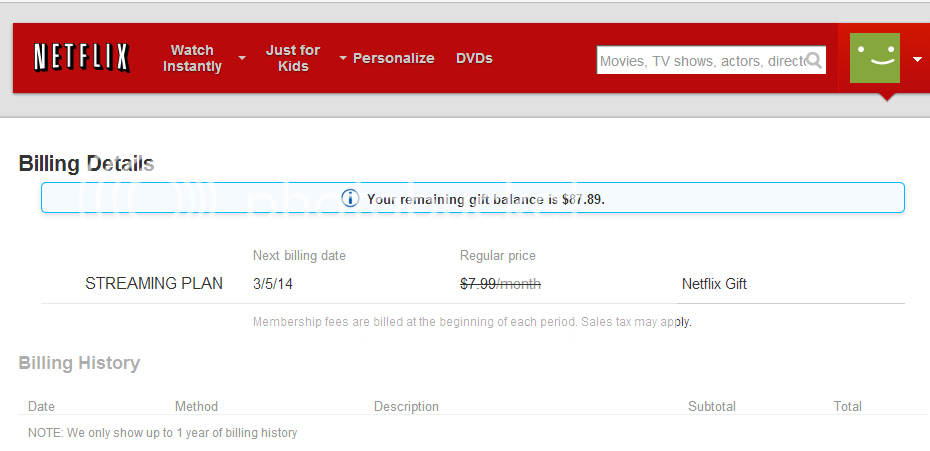Viewport: 930px width, 451px height.
Task: Click the Netflix logo
Action: click(81, 58)
